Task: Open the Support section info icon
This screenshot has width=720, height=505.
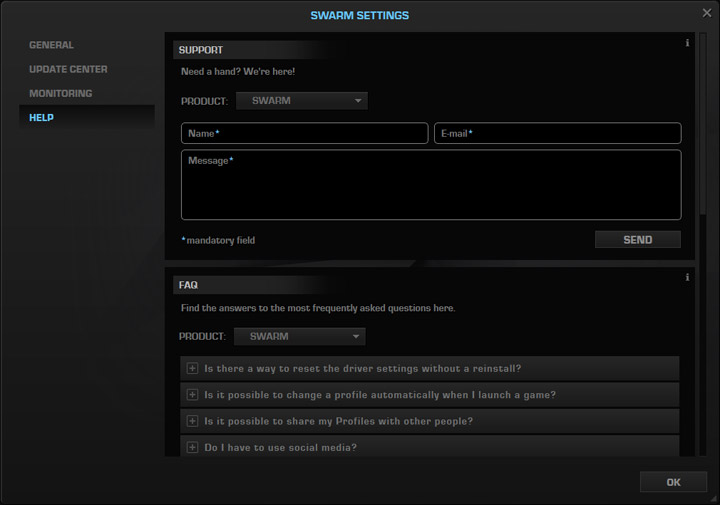Action: point(687,43)
